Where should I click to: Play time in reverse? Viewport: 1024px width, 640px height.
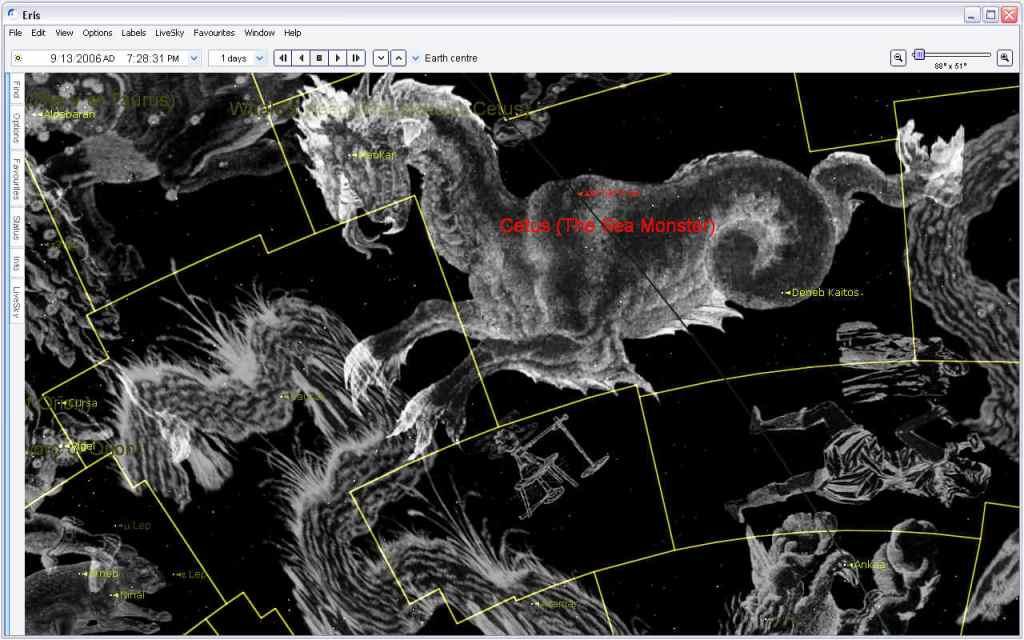pos(301,58)
